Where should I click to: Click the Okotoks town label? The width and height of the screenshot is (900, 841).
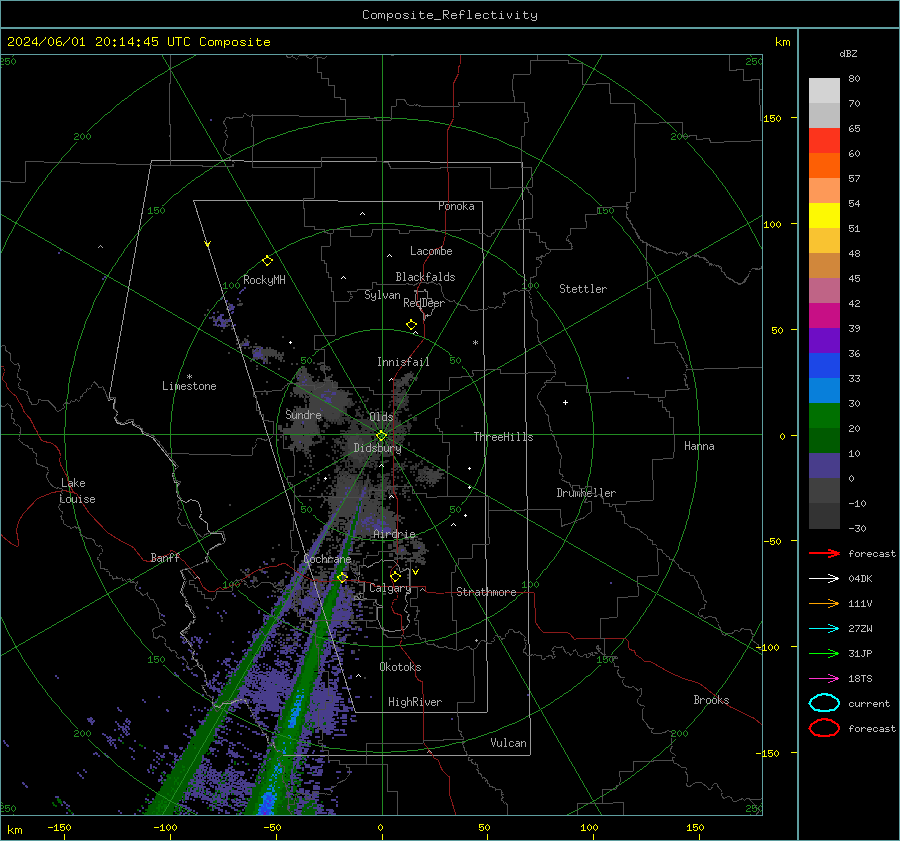coord(400,667)
